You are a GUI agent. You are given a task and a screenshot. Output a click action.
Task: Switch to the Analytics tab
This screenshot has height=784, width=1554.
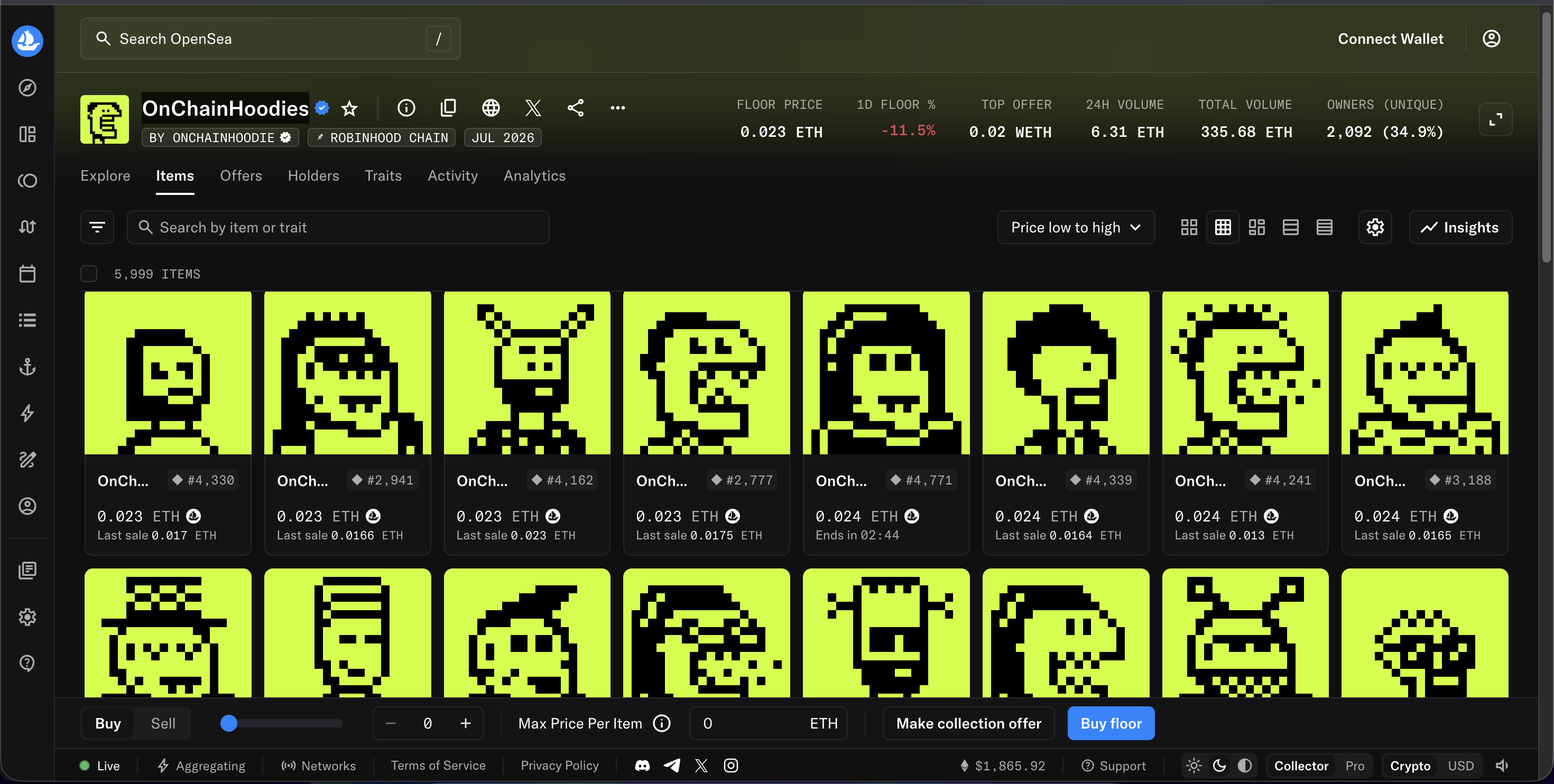(x=534, y=175)
